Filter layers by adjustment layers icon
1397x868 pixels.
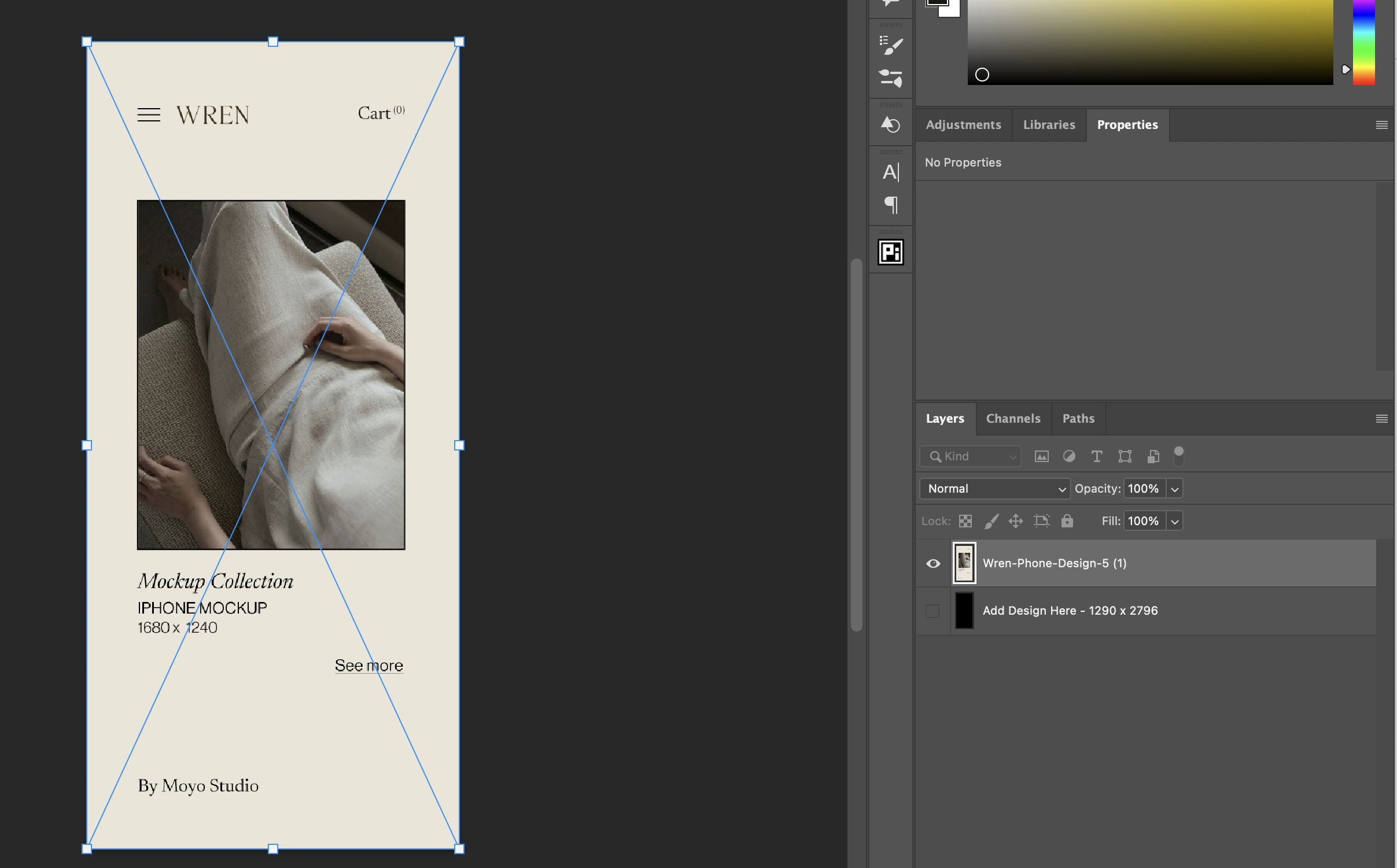(x=1069, y=456)
